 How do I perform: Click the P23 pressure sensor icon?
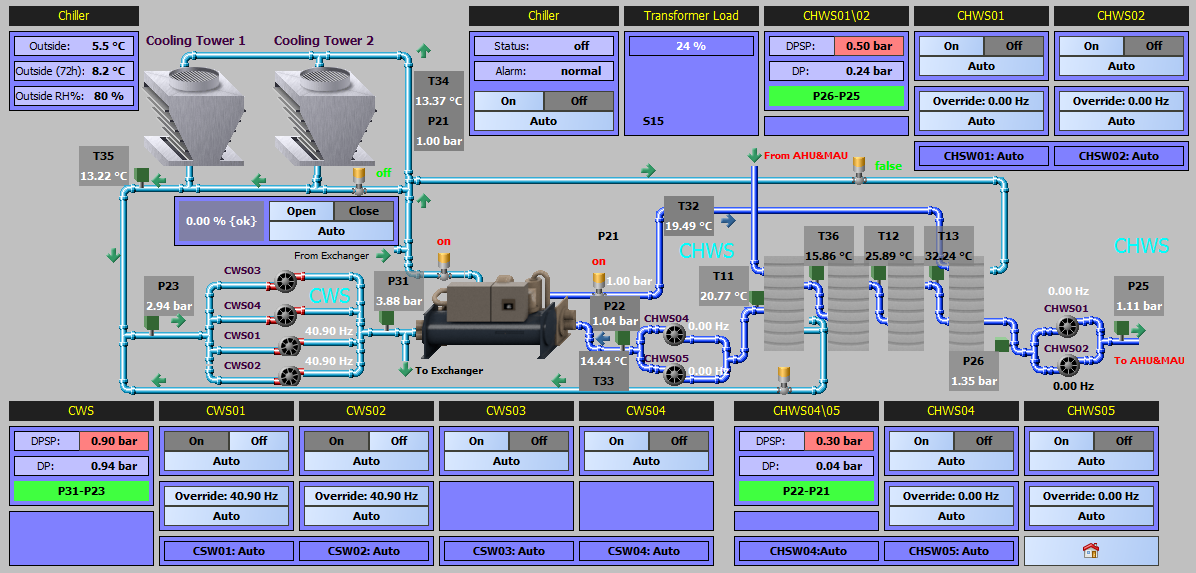point(152,324)
